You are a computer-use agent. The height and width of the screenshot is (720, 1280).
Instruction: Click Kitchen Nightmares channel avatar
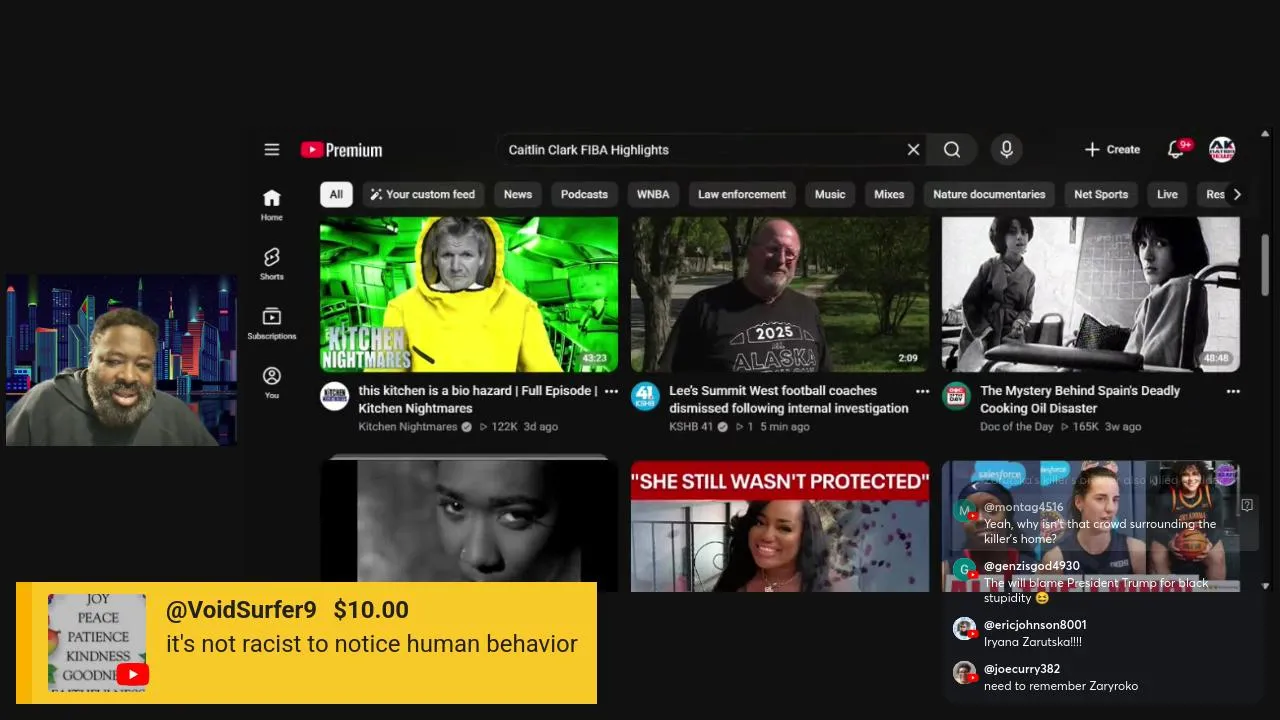pos(334,396)
